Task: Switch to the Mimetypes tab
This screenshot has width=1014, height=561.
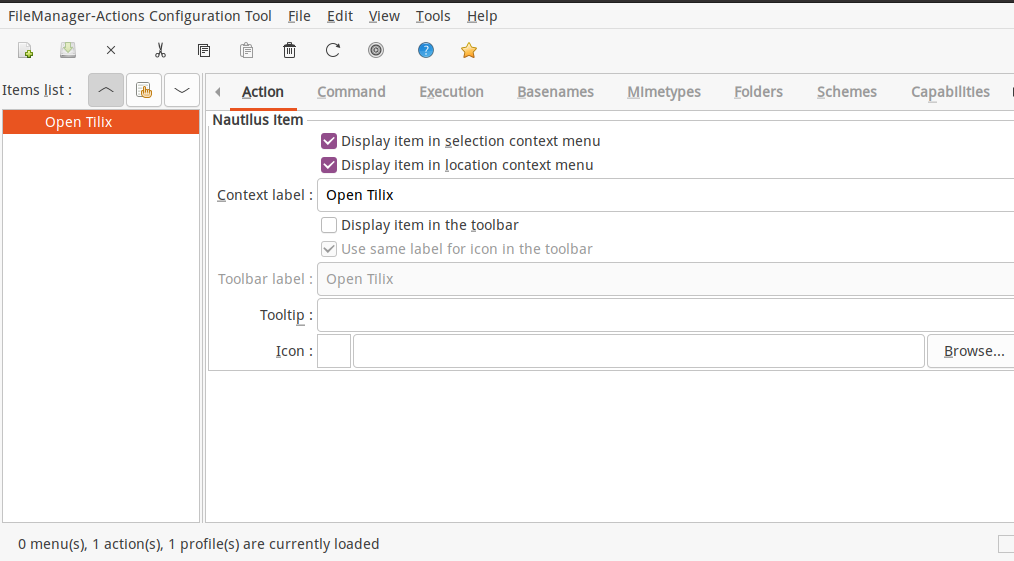Action: (x=664, y=92)
